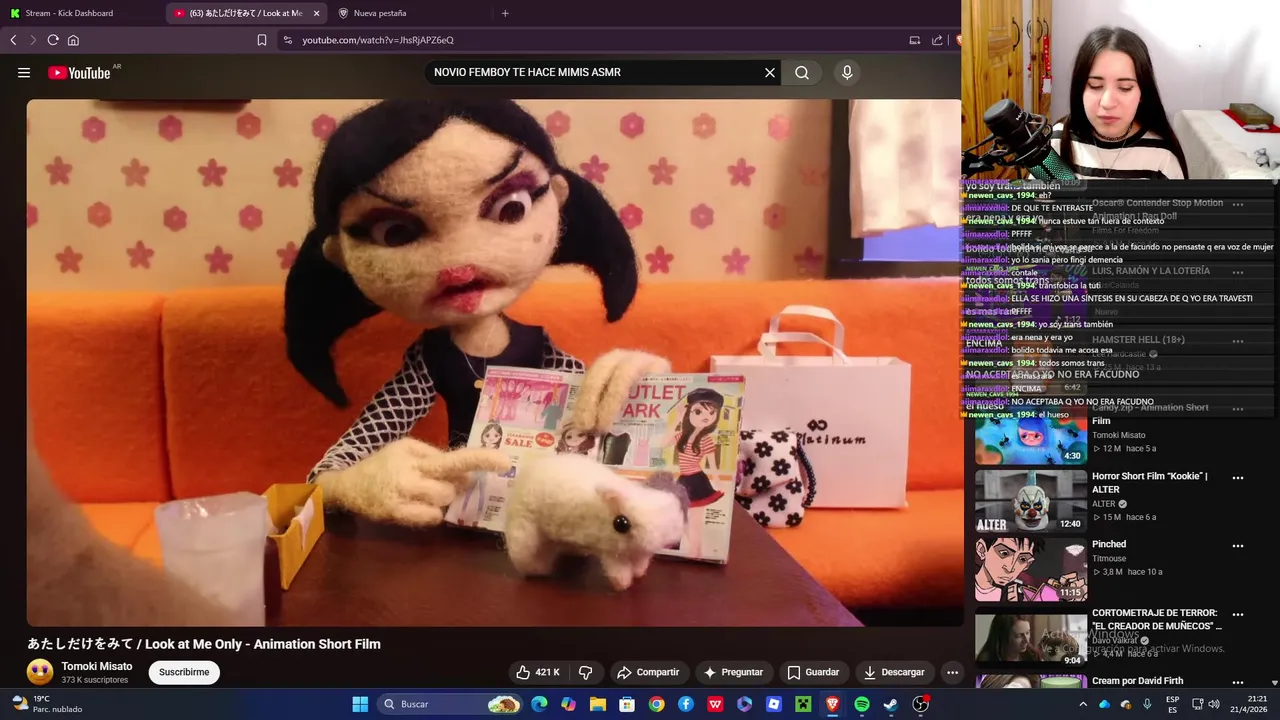Close the YouTube Look at Me tab
Image resolution: width=1280 pixels, height=720 pixels.
(317, 13)
